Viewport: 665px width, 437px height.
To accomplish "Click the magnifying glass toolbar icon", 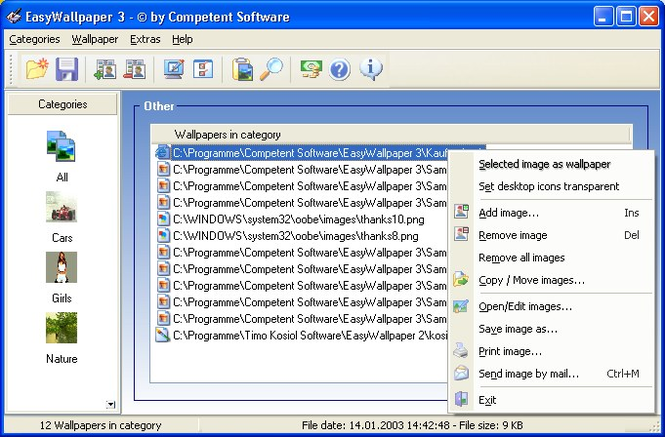I will point(271,69).
